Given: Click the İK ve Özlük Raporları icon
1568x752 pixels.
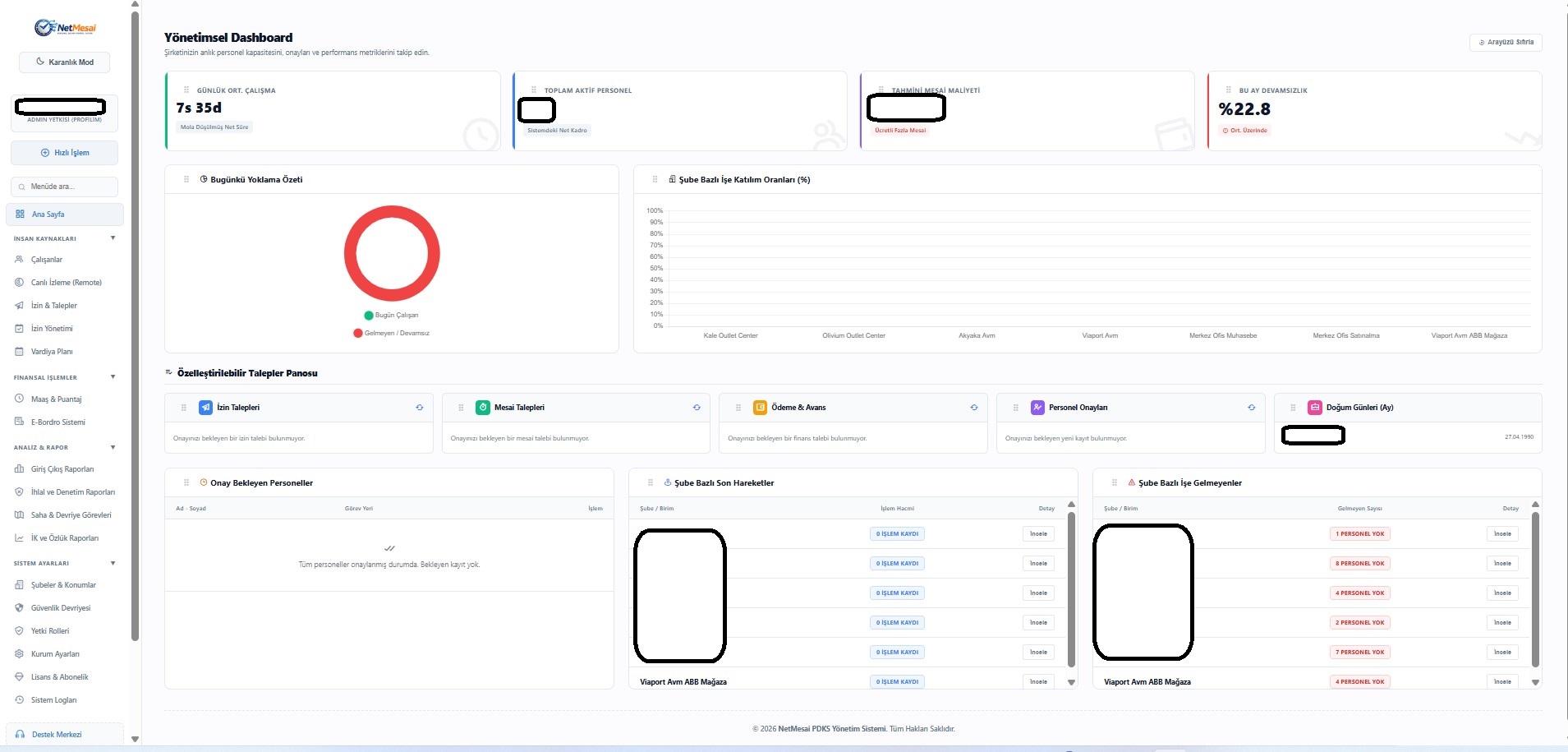Looking at the screenshot, I should tap(19, 537).
